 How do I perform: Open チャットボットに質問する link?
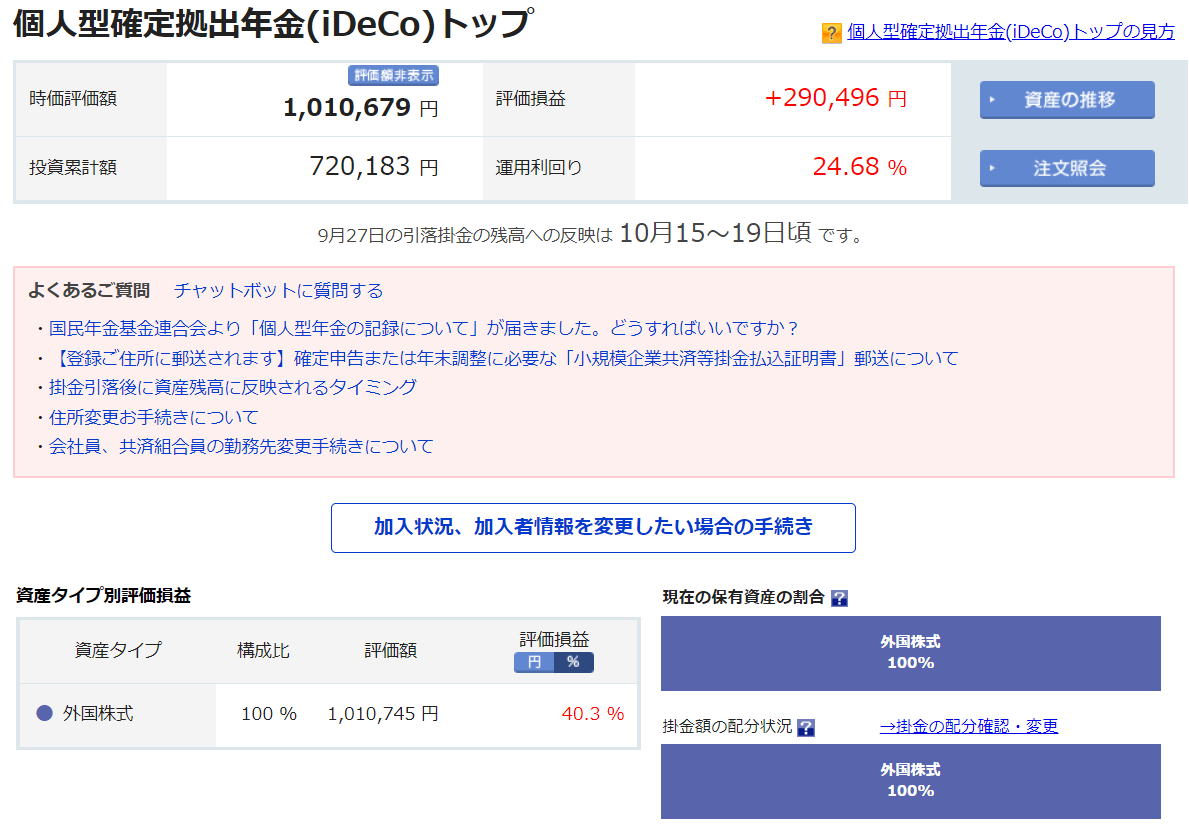click(x=278, y=290)
